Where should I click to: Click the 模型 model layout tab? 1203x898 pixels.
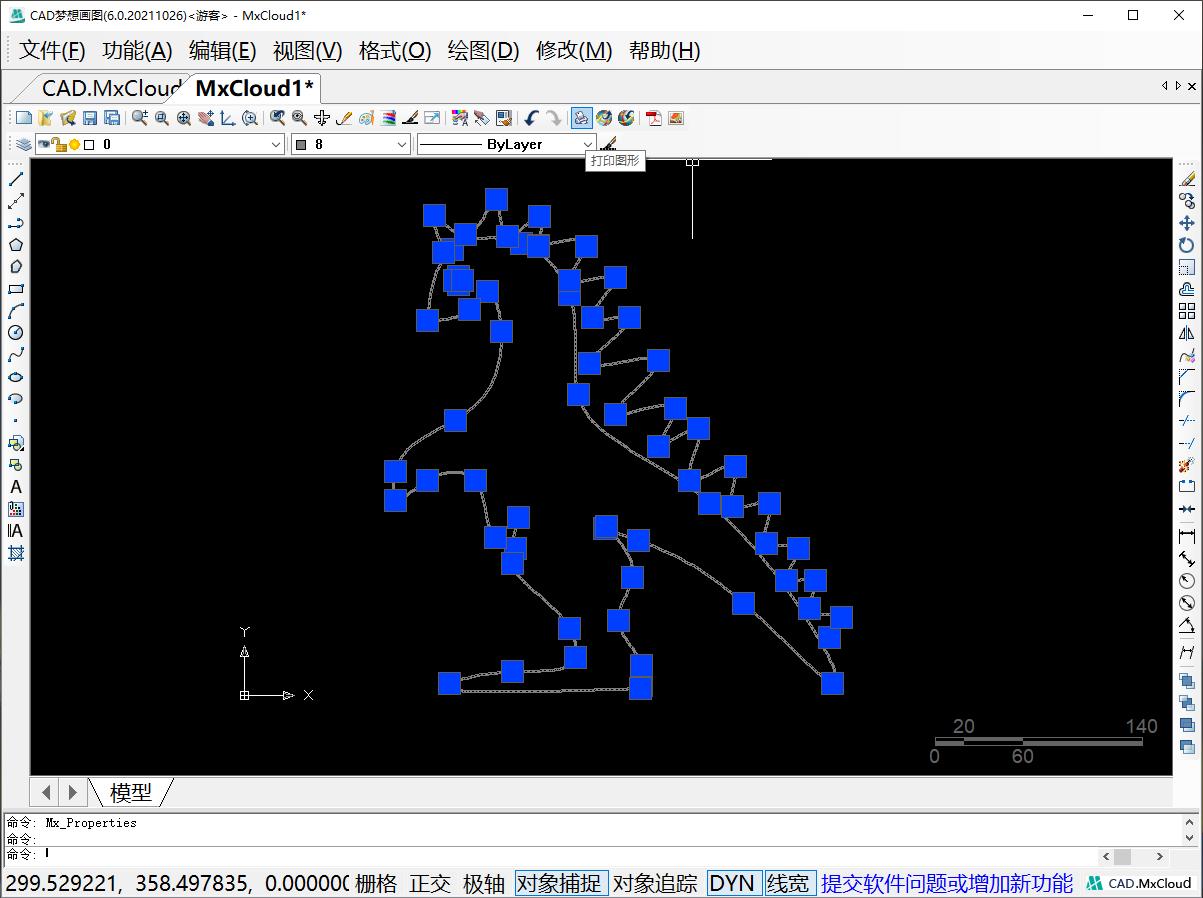[x=130, y=792]
